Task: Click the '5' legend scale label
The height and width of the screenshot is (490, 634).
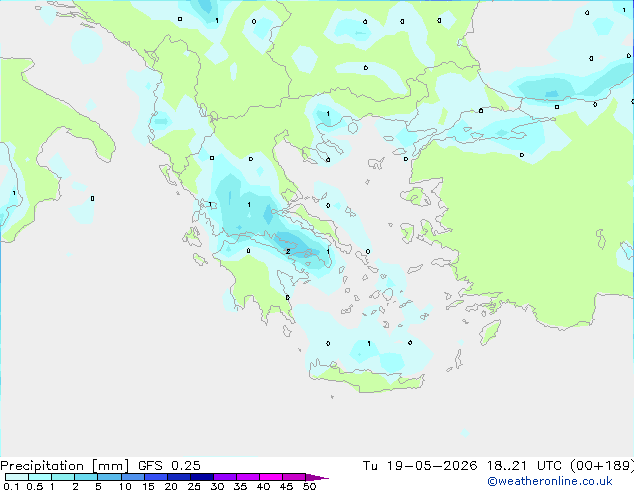Action: click(98, 486)
